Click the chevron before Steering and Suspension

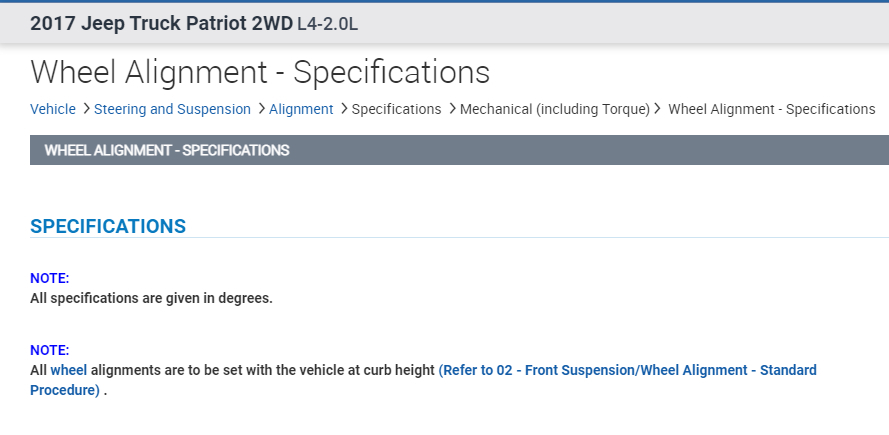point(86,109)
